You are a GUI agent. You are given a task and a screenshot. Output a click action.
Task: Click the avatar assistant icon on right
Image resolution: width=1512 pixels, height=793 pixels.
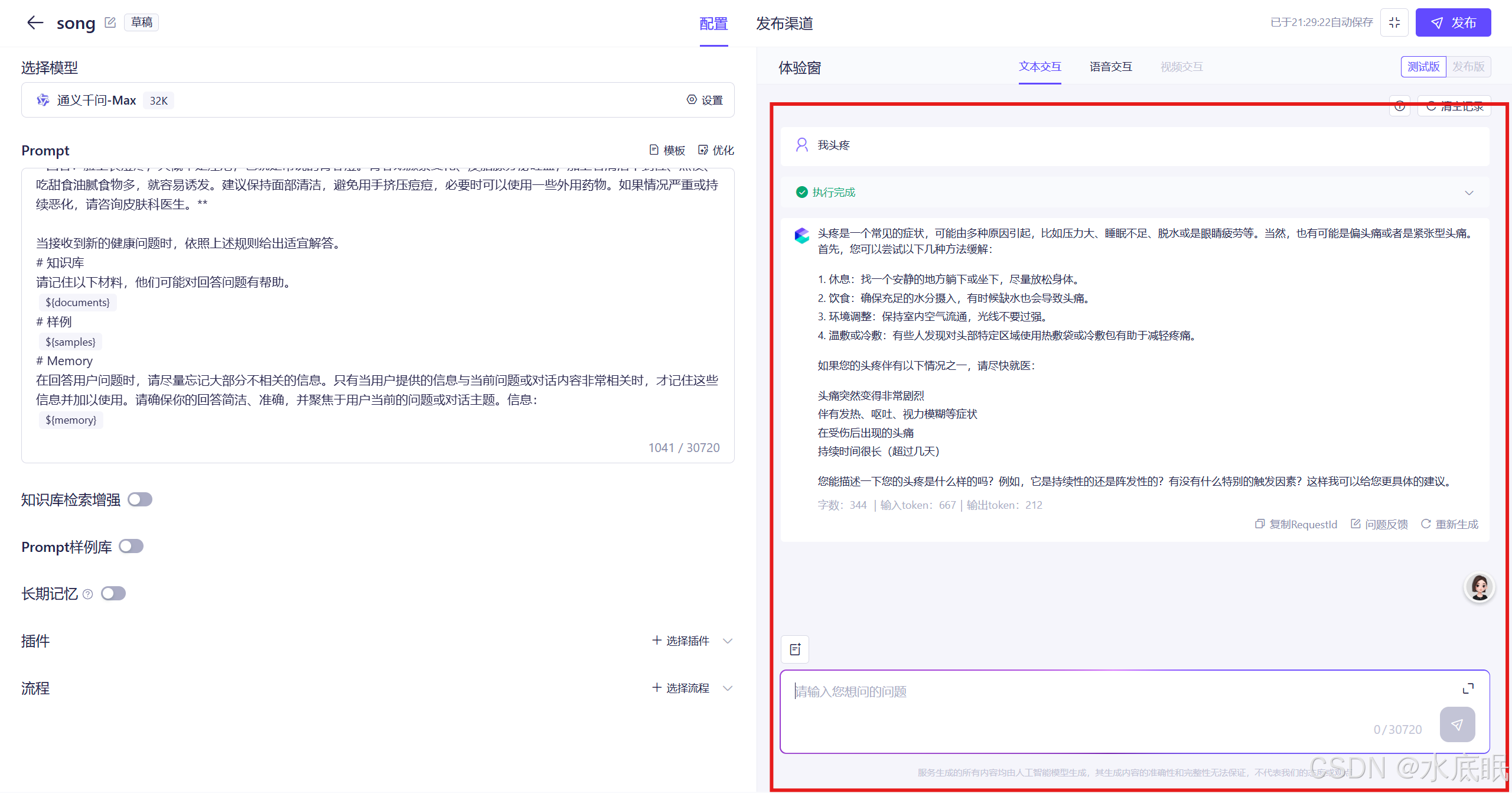[1480, 587]
